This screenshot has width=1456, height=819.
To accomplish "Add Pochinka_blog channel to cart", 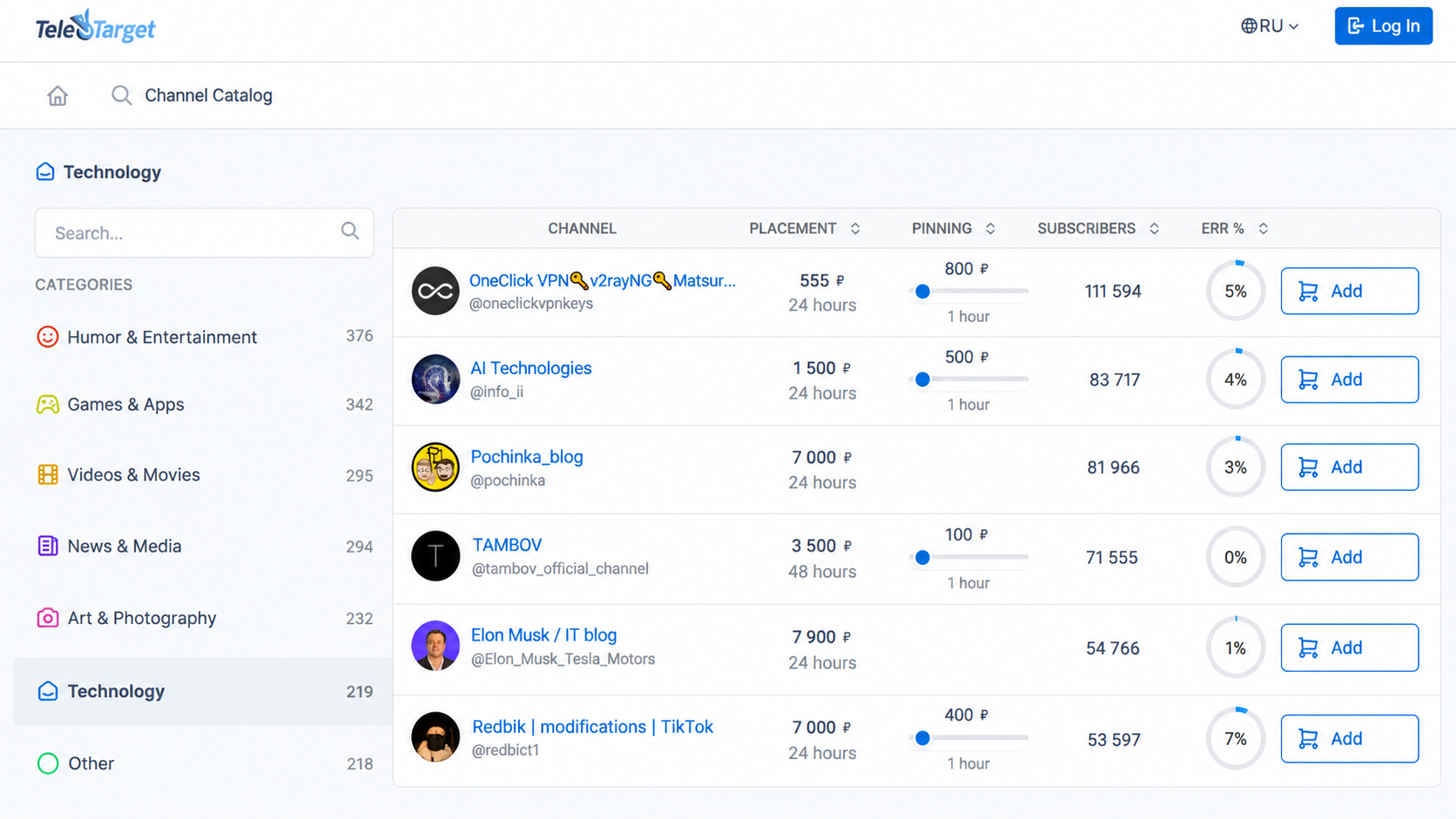I will pos(1349,467).
